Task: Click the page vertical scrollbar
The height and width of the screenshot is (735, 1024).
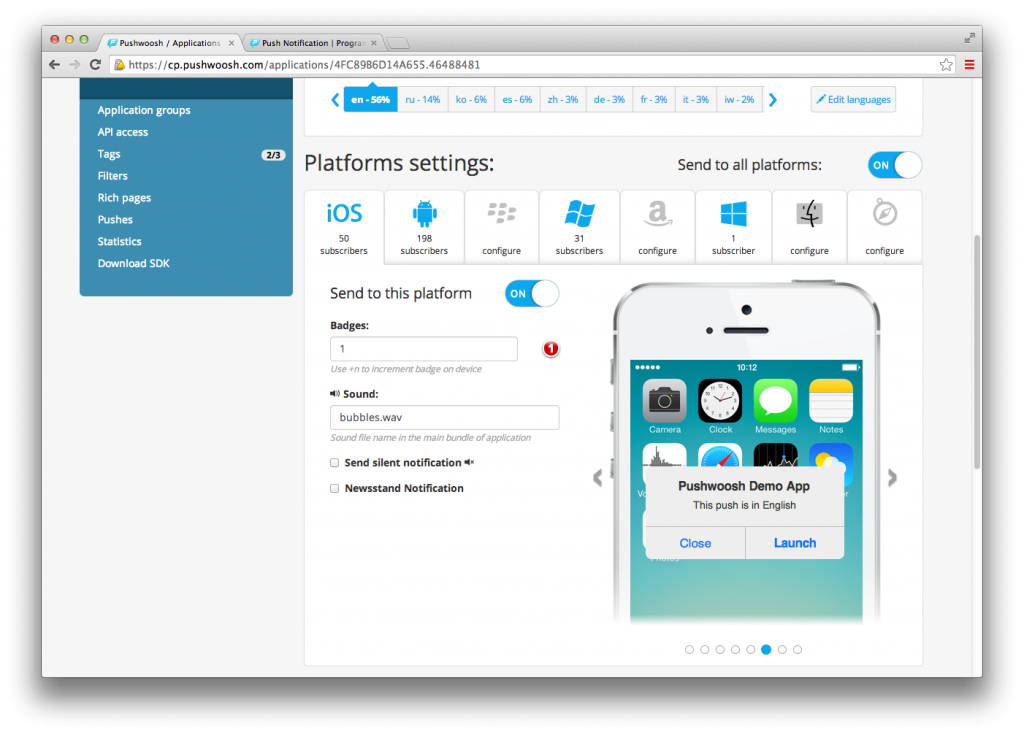Action: [x=977, y=351]
